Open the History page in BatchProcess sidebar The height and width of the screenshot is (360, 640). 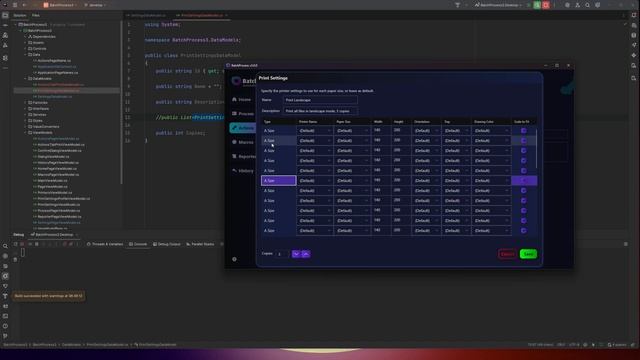pyautogui.click(x=243, y=171)
